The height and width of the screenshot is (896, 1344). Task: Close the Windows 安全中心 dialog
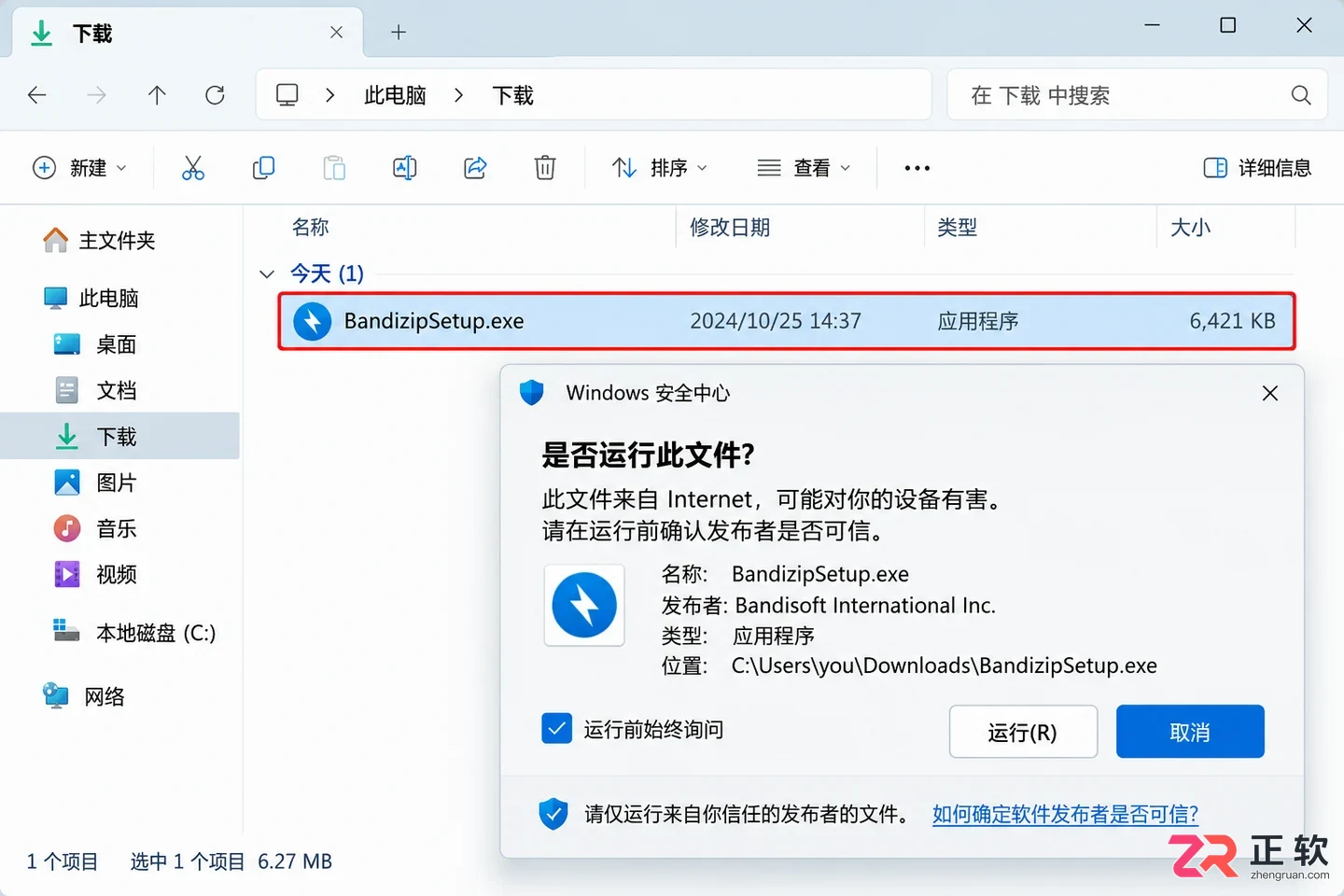(1270, 393)
